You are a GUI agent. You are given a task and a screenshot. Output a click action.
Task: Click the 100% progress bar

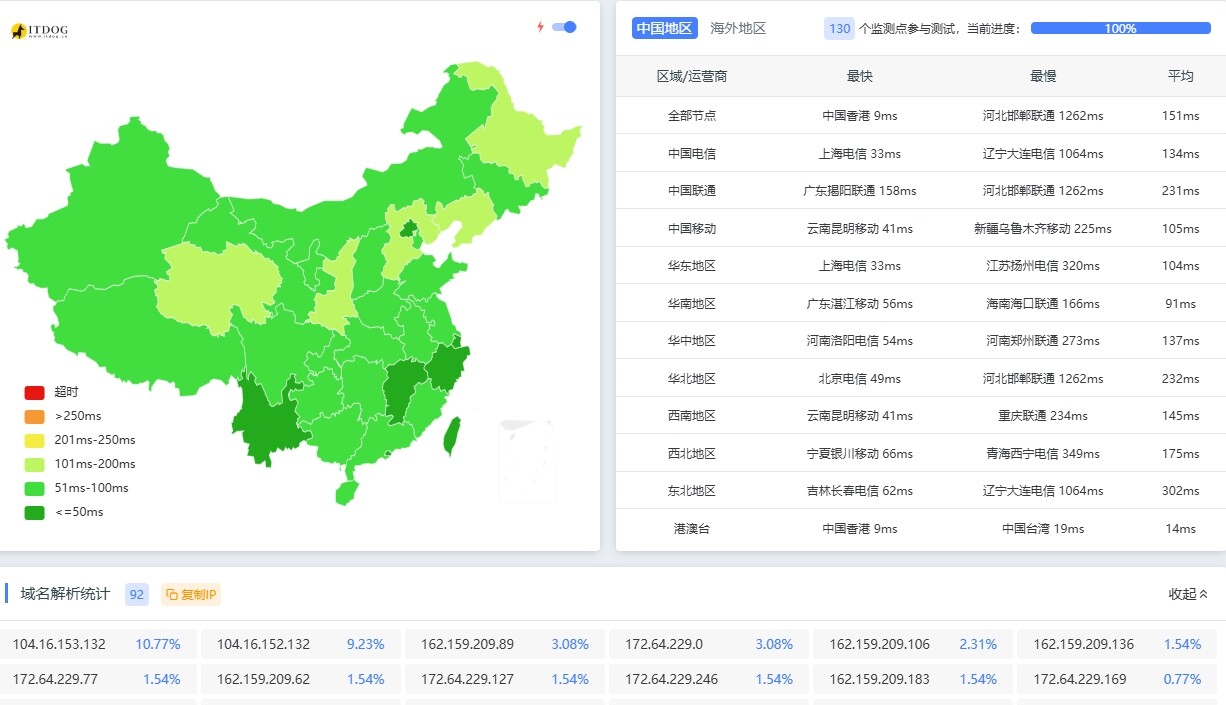coord(1120,28)
